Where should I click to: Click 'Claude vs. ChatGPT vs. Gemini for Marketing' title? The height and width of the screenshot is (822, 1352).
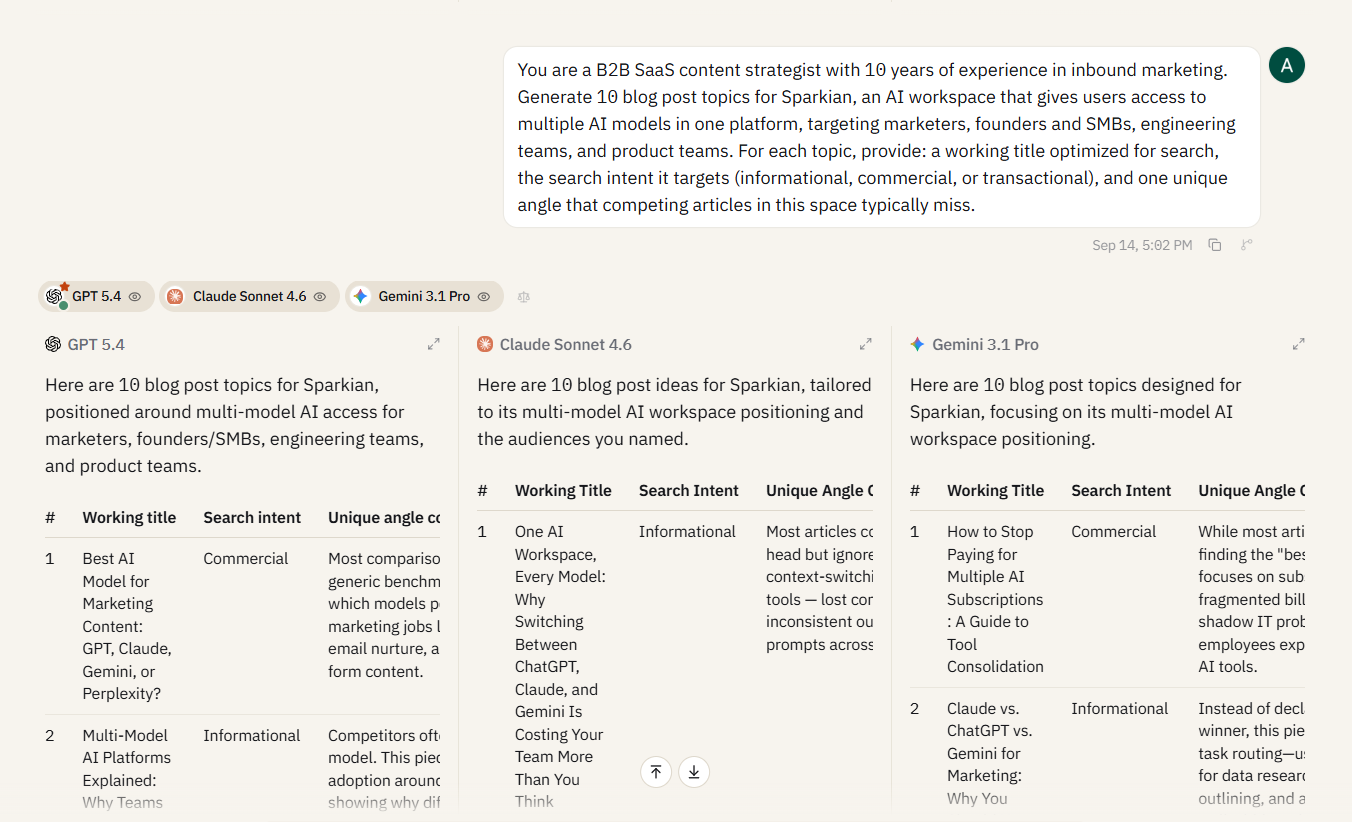click(x=990, y=753)
